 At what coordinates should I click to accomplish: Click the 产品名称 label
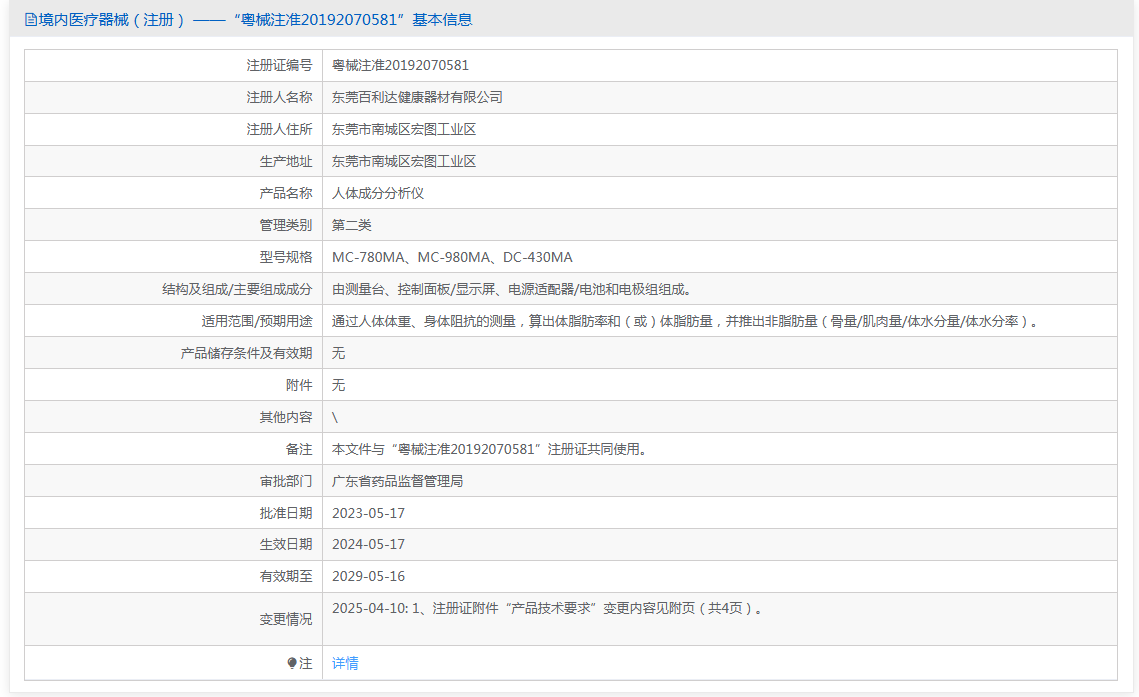click(285, 193)
